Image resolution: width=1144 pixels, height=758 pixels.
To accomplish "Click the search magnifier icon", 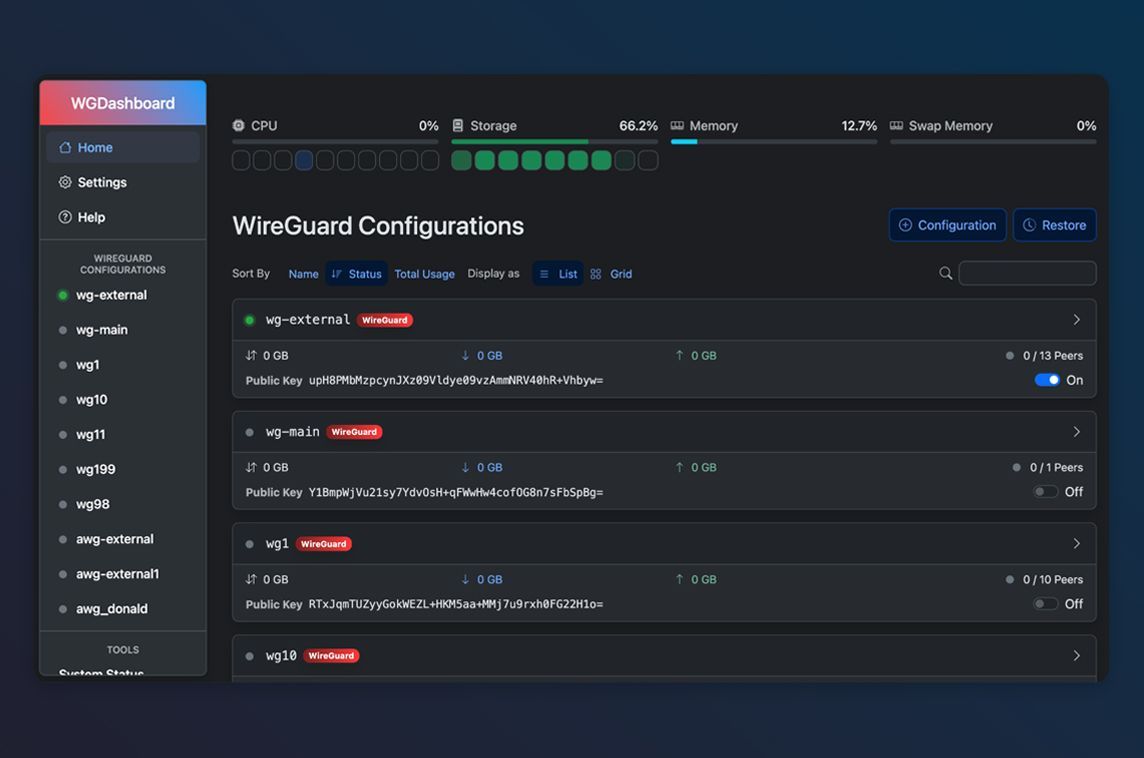I will [946, 273].
